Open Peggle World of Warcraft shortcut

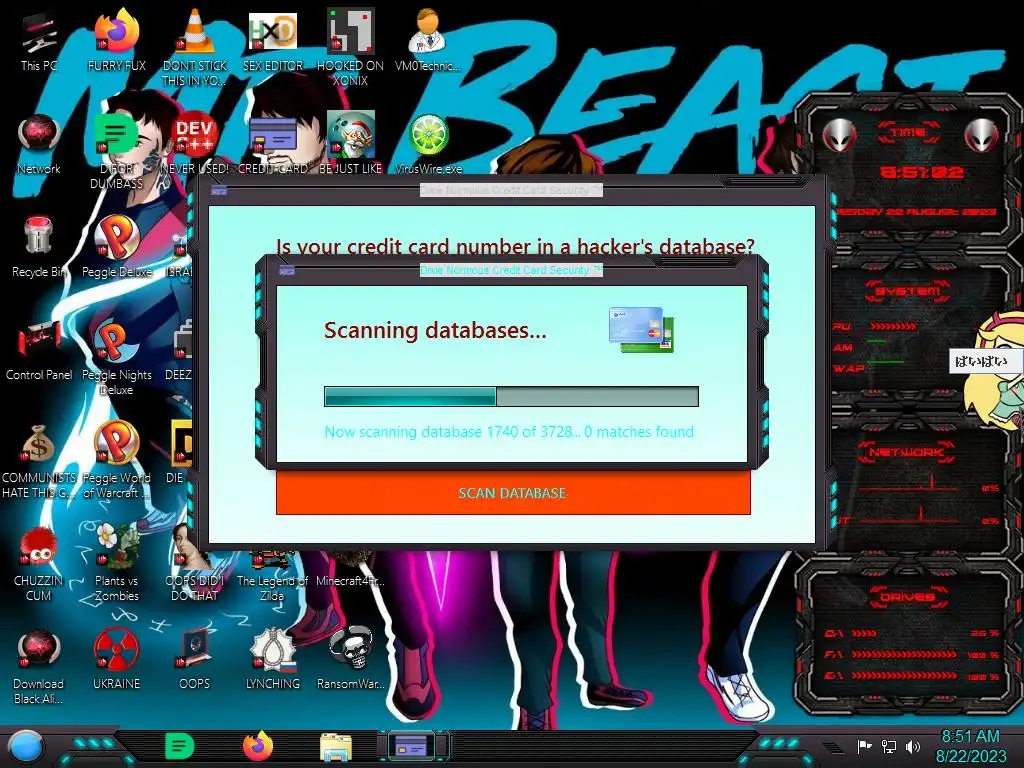click(x=116, y=460)
